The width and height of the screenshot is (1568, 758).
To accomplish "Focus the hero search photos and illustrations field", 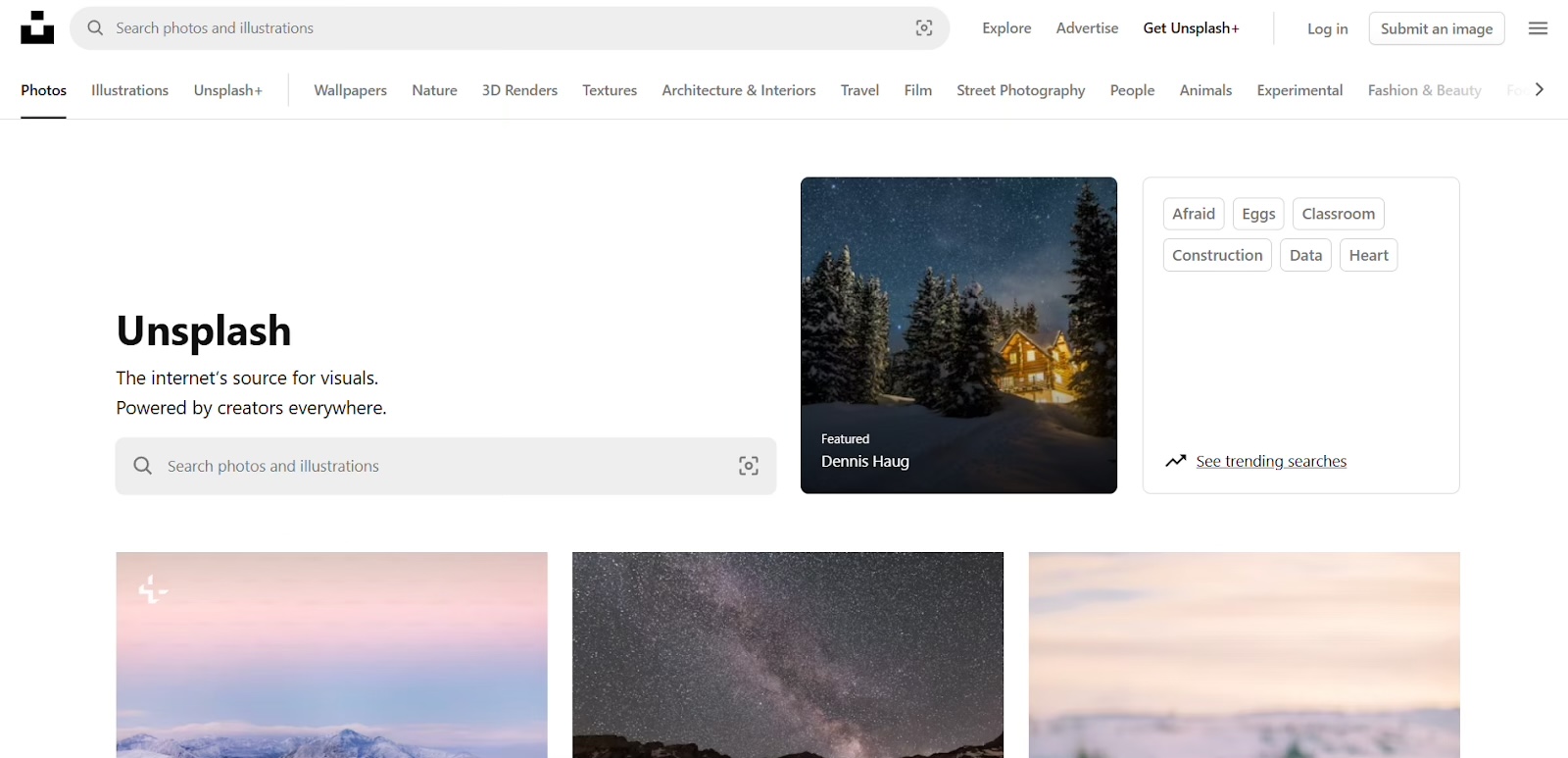I will [446, 466].
